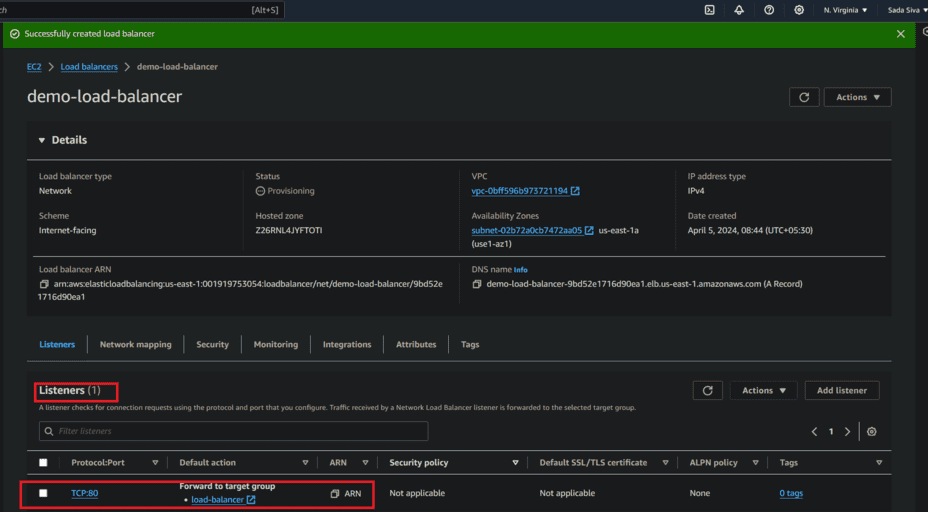The image size is (928, 512).
Task: Refresh the listeners list
Action: click(x=707, y=391)
